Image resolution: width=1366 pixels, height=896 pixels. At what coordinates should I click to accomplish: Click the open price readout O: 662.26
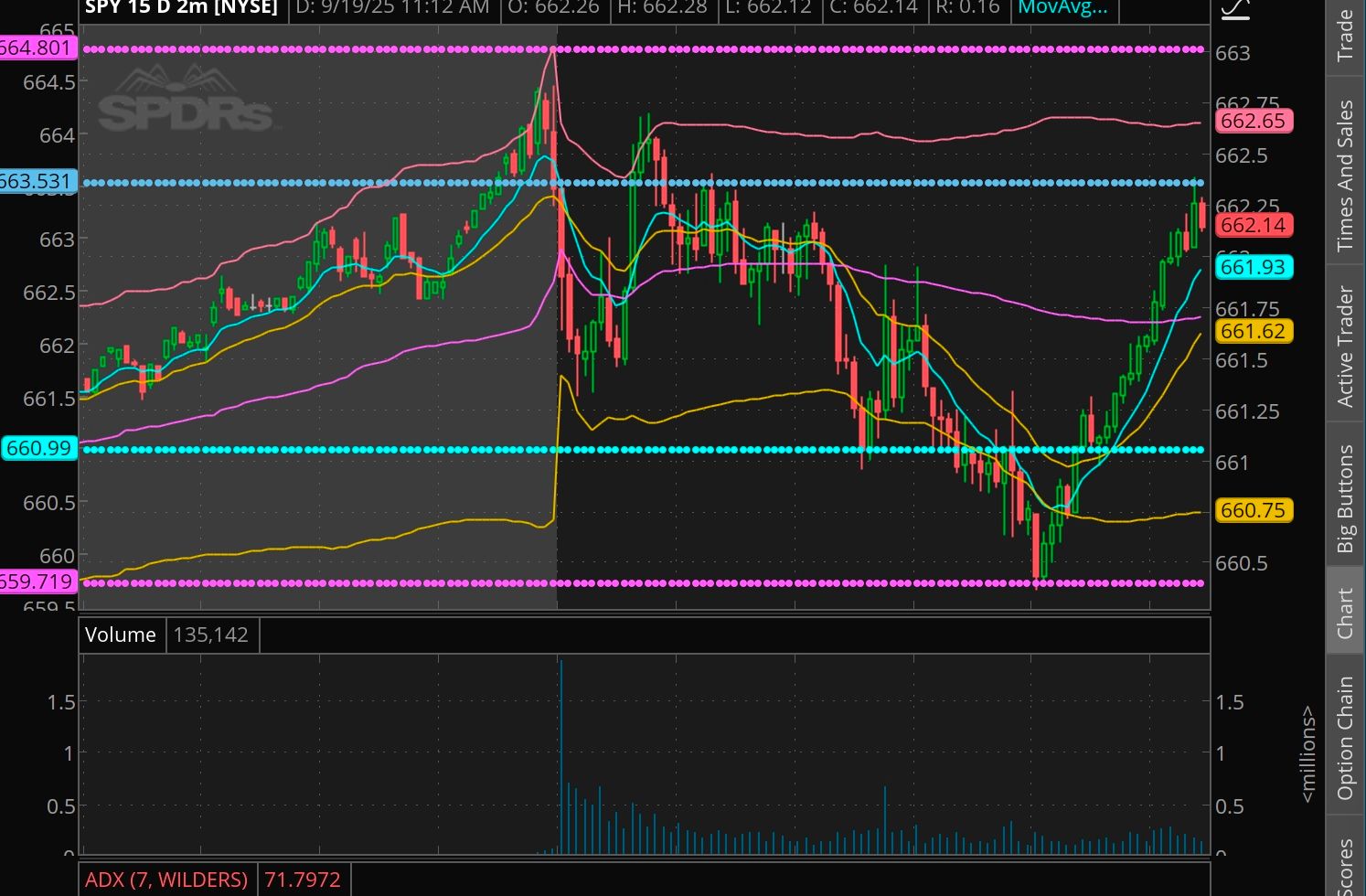(553, 8)
